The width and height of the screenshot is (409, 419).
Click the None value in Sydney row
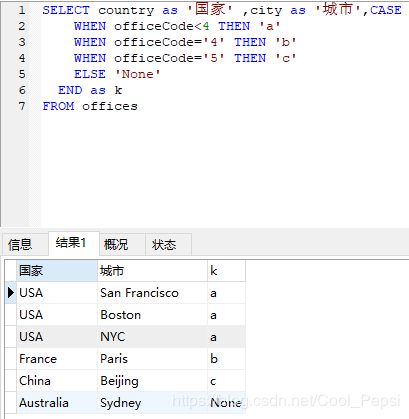226,403
